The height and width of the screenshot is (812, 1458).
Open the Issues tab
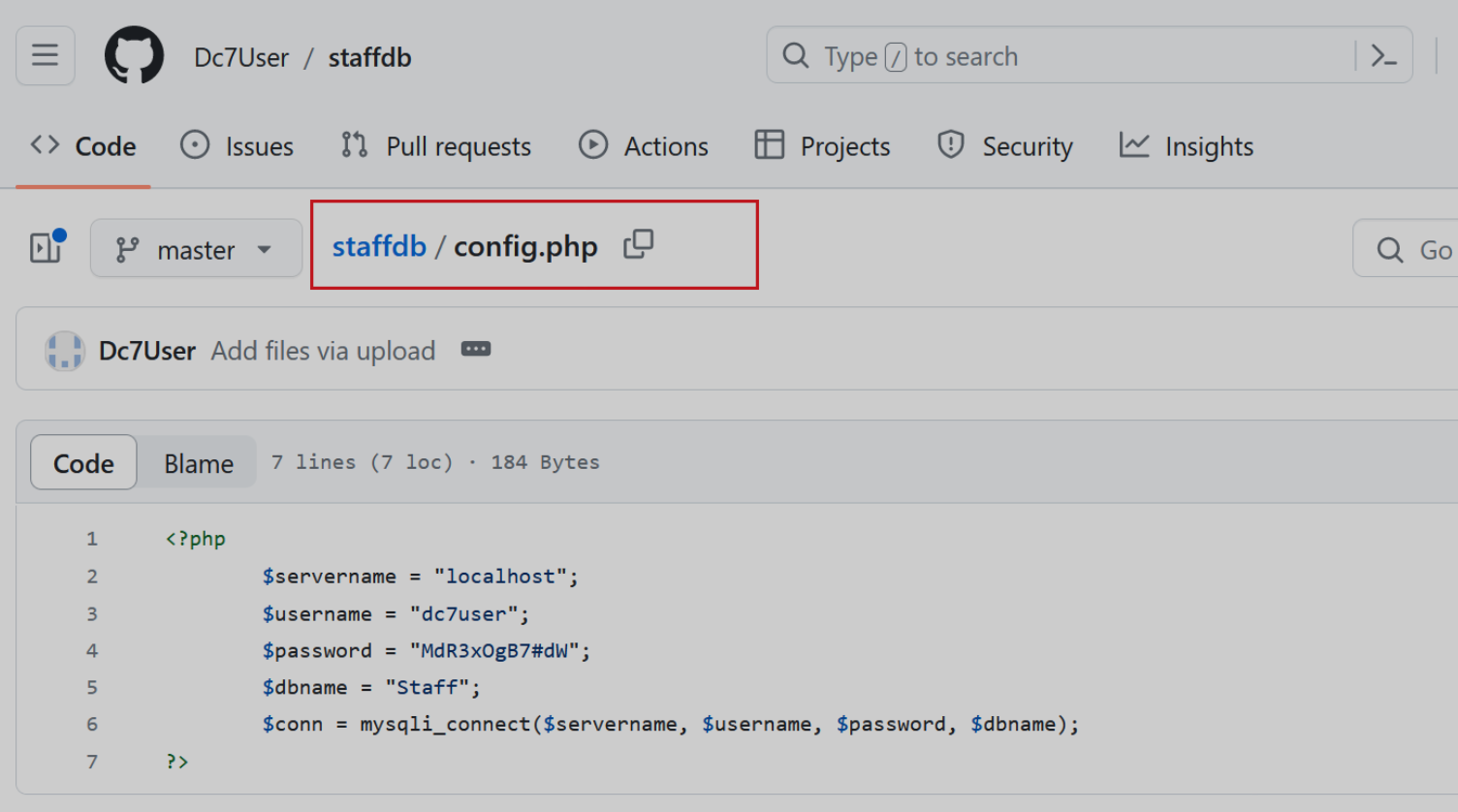click(x=238, y=146)
